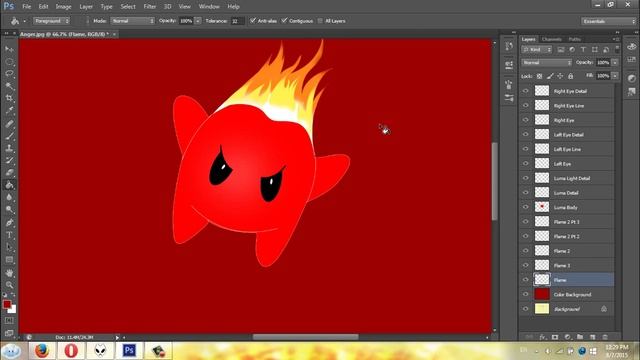The width and height of the screenshot is (640, 360).
Task: Click the lock all padlock icon
Action: [x=571, y=76]
